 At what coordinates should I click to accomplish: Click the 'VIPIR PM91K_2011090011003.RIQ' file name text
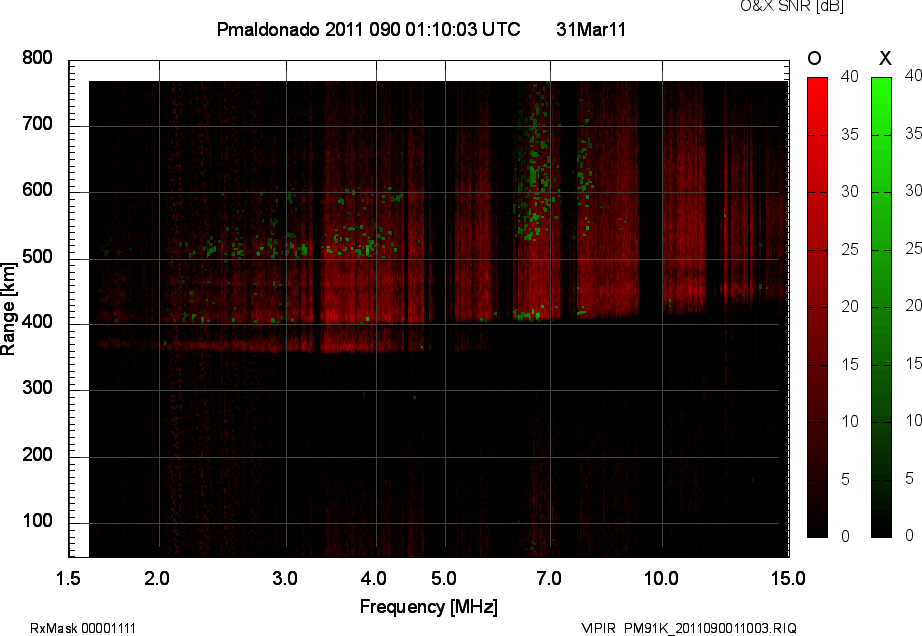(x=689, y=628)
